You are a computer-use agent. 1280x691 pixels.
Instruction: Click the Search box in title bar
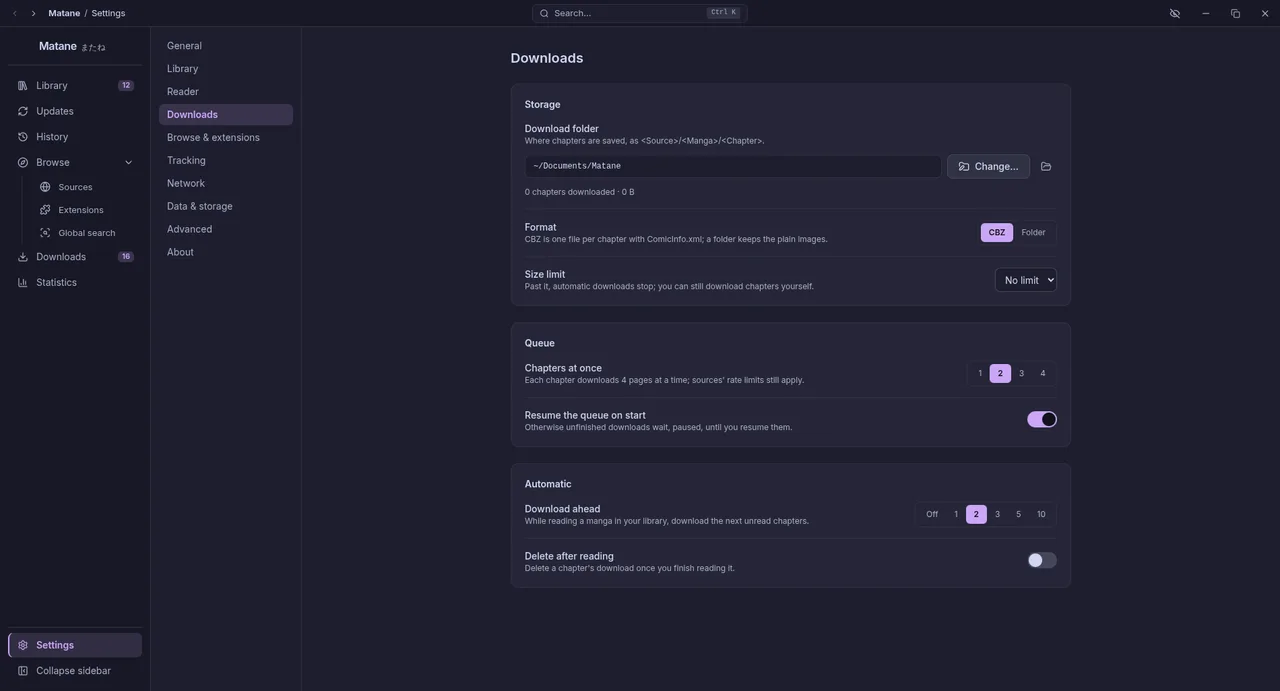(640, 13)
